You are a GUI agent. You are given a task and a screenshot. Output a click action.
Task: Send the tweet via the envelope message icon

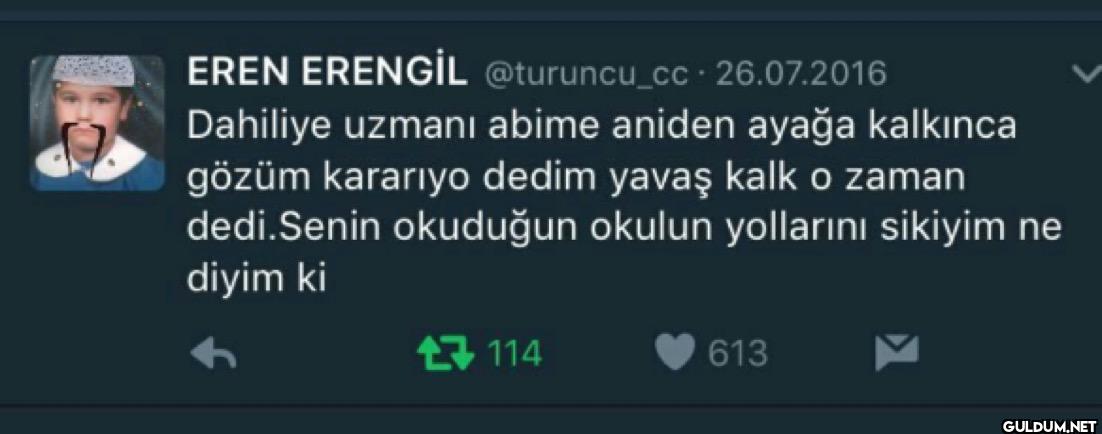[x=897, y=353]
